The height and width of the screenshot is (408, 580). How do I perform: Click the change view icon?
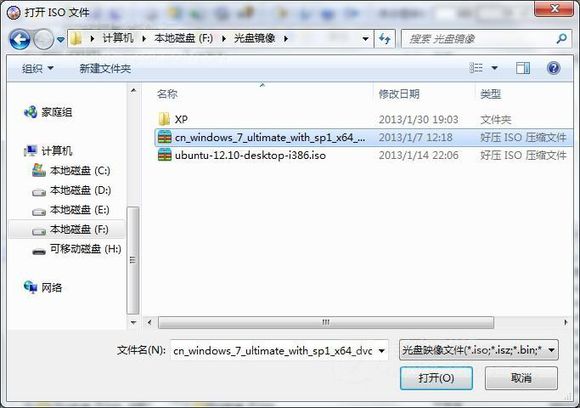(476, 68)
